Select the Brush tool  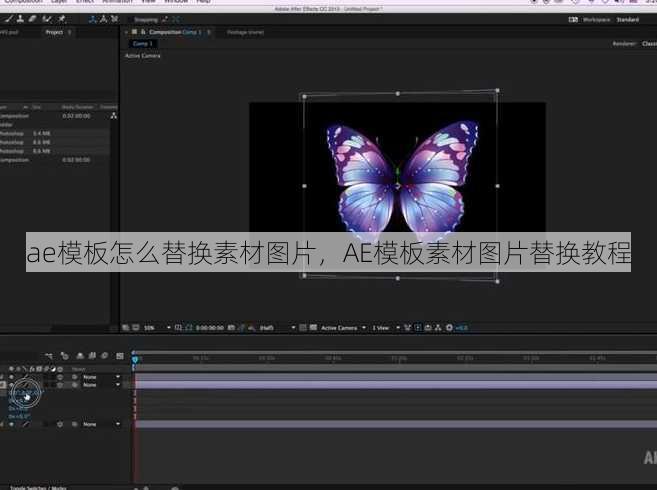(x=9, y=19)
